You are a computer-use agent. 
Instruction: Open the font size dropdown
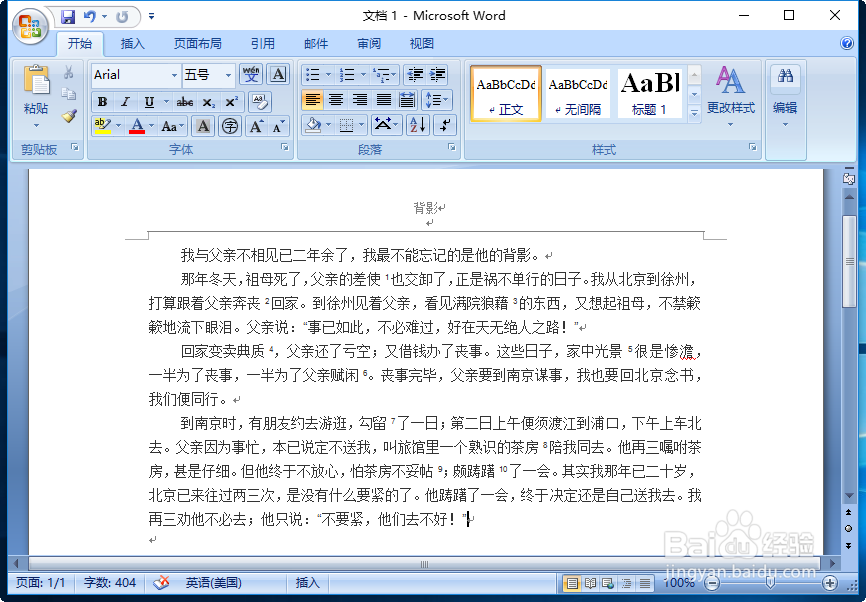[x=227, y=75]
